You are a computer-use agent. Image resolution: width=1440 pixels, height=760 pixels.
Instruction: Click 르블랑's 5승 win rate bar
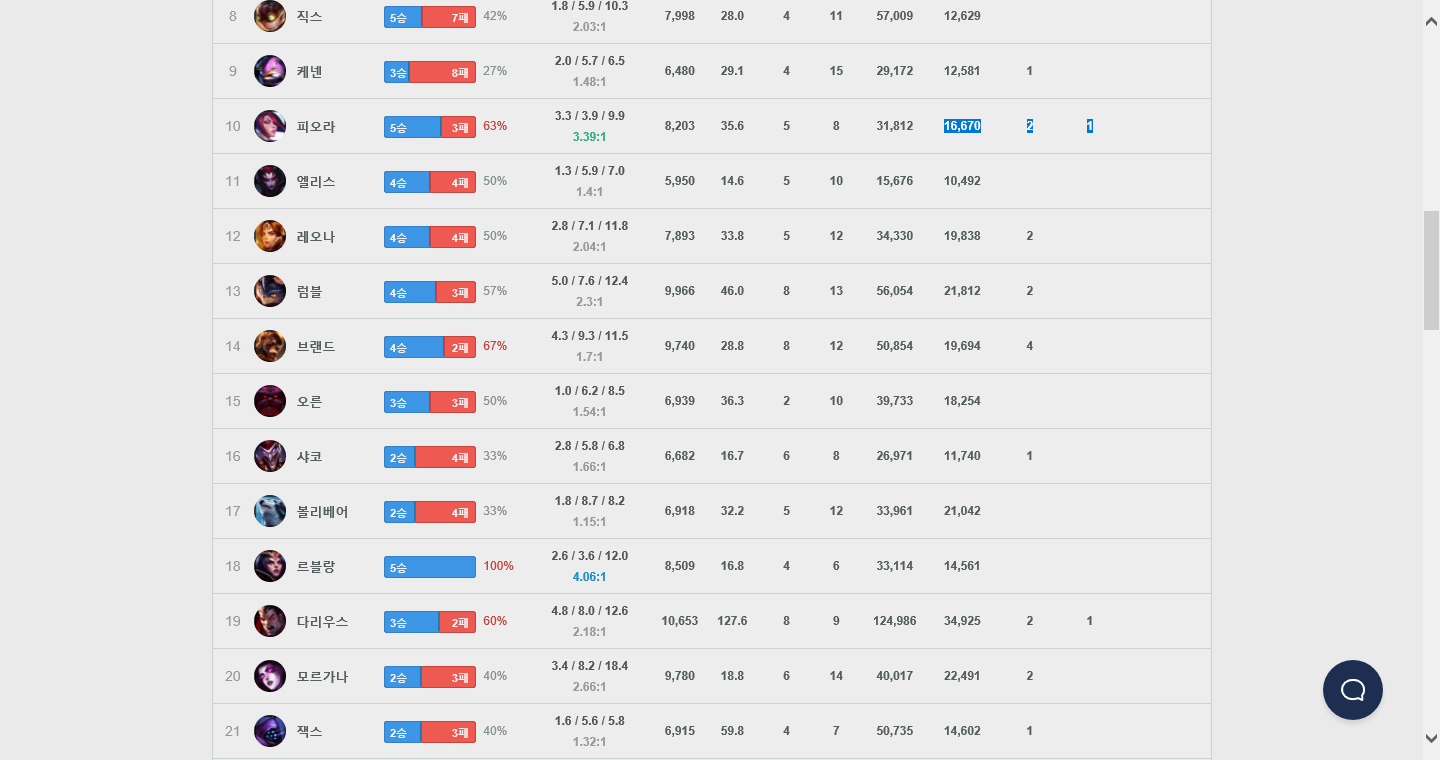click(x=430, y=567)
